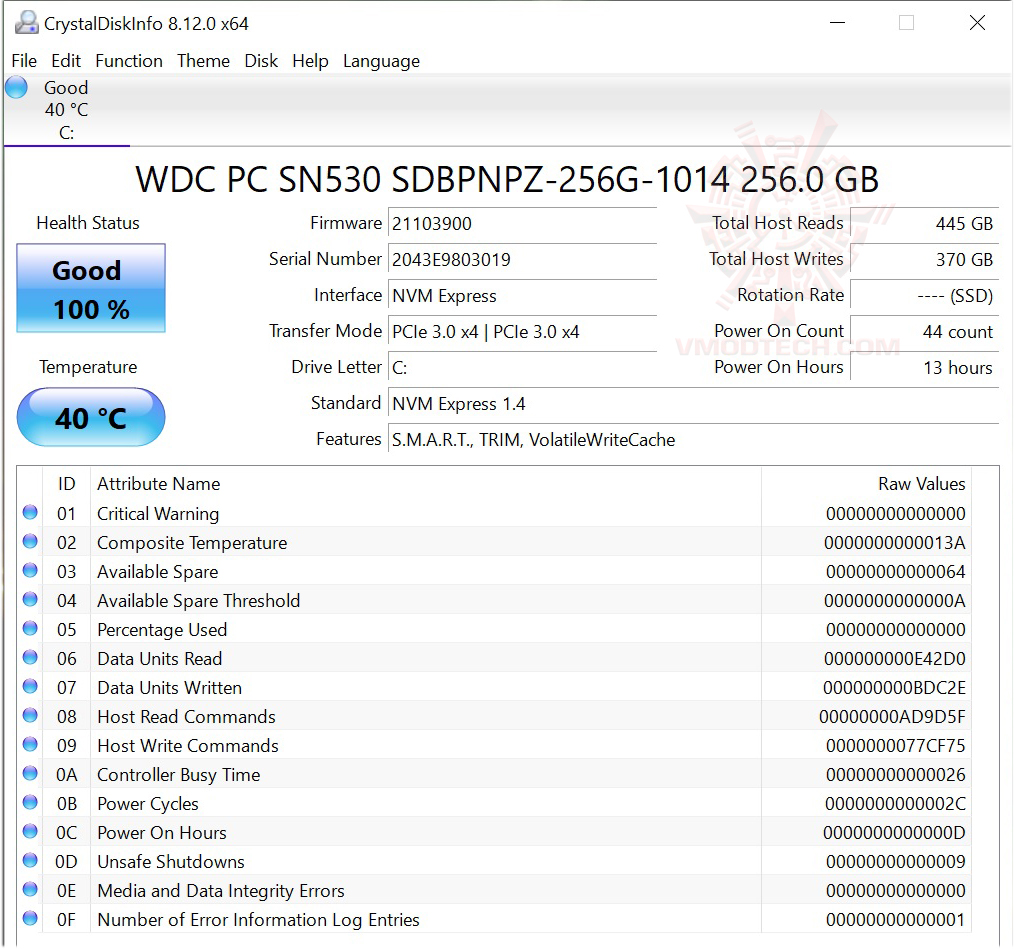The width and height of the screenshot is (1014, 949).
Task: Select the Percentage Used attribute name
Action: pos(162,629)
